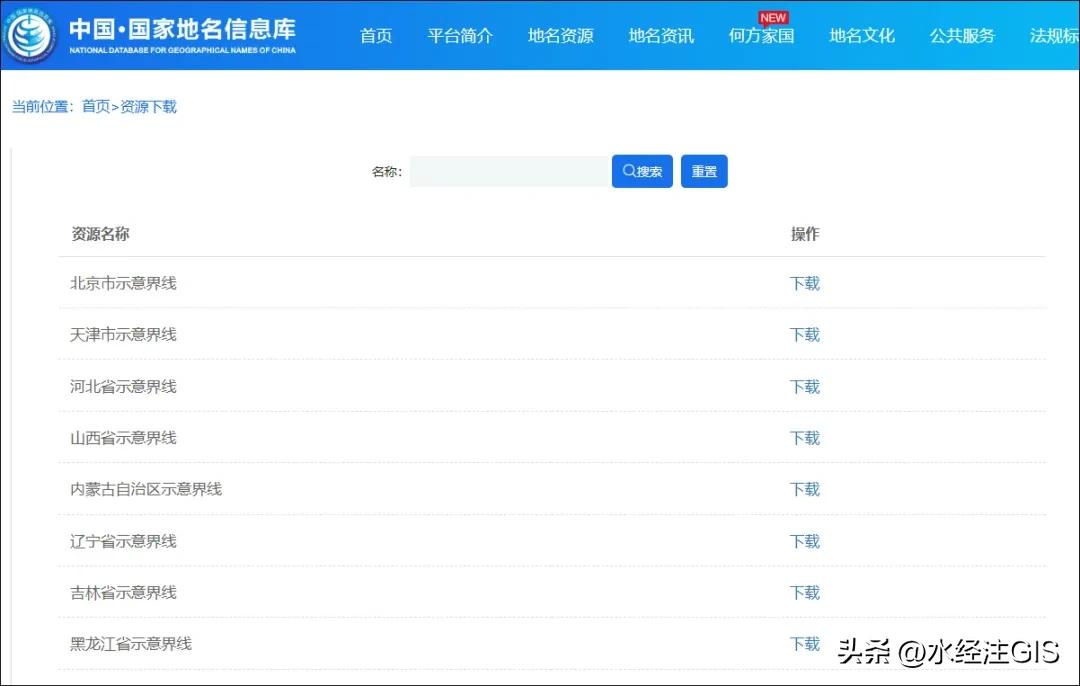1080x686 pixels.
Task: Go to the 地名资源 navigation tab
Action: tap(560, 36)
